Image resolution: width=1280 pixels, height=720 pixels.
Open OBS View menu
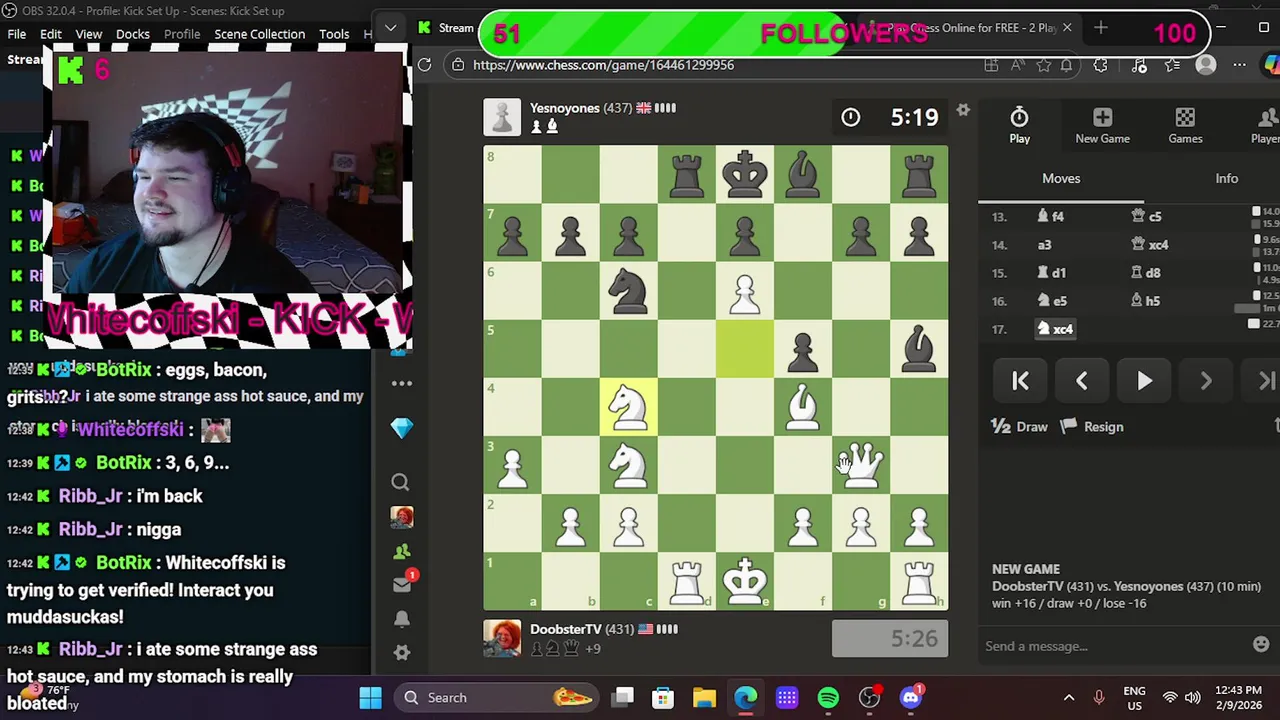pos(89,34)
